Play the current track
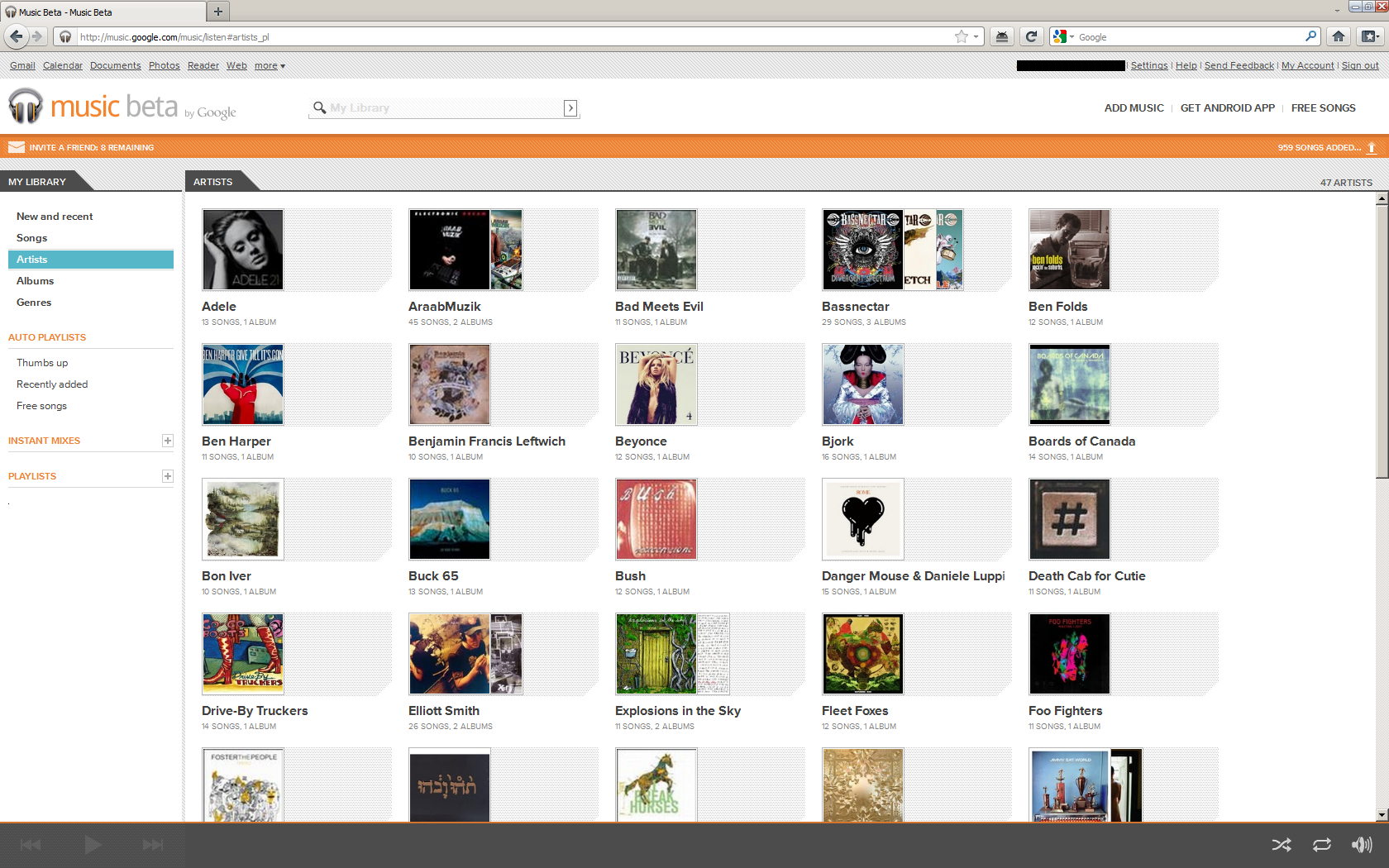 point(93,845)
